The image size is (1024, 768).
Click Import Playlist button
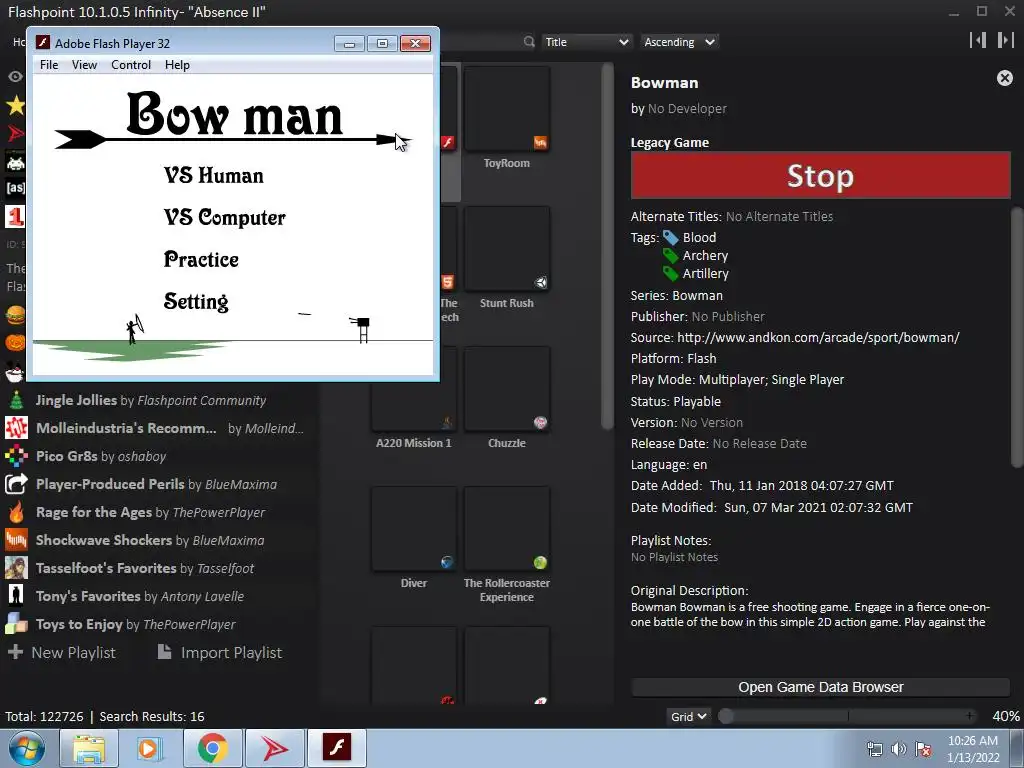click(220, 652)
